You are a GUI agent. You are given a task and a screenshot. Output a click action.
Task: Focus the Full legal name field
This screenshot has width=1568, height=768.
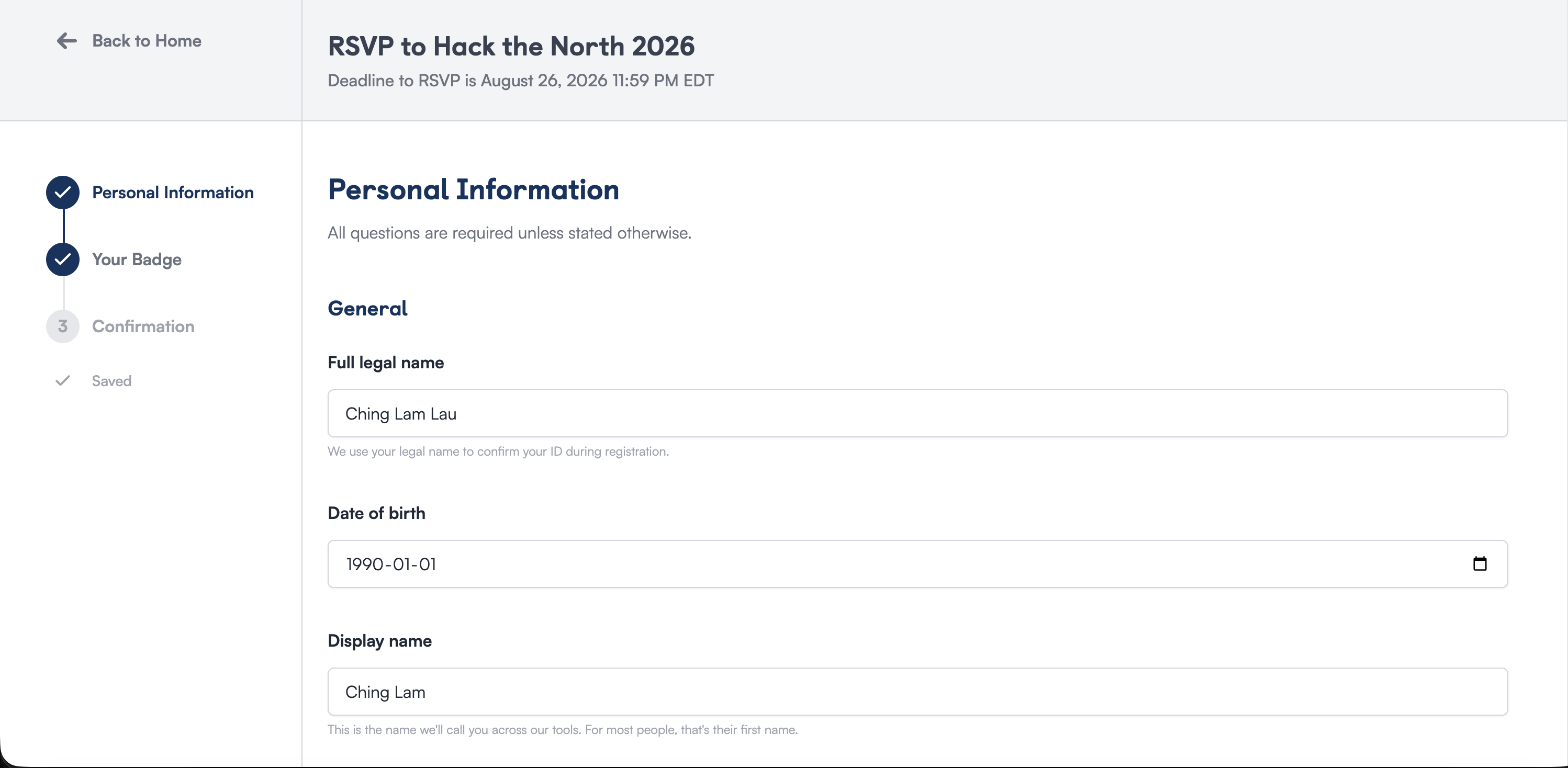[917, 413]
